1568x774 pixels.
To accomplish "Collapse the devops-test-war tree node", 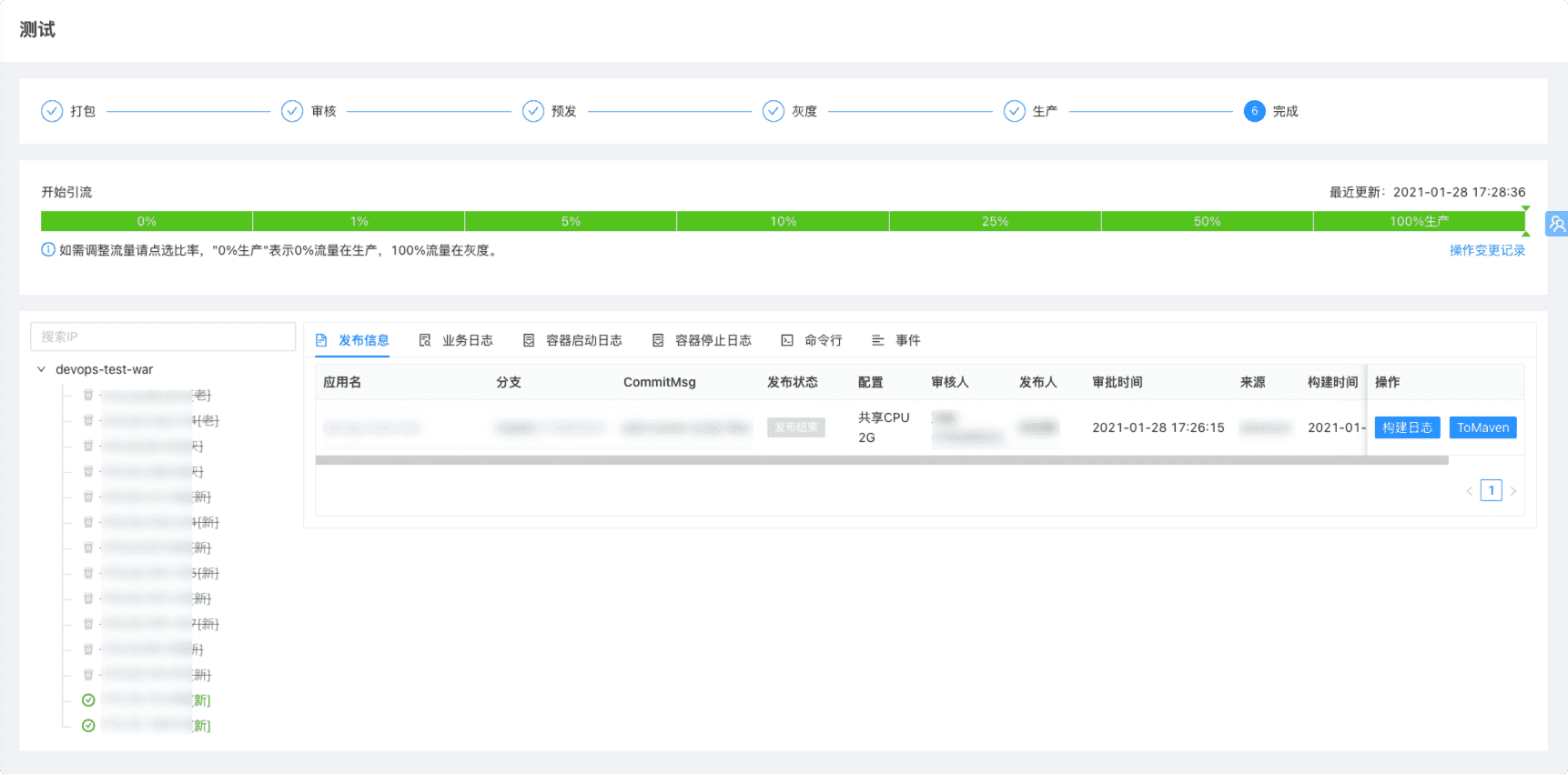I will 41,369.
